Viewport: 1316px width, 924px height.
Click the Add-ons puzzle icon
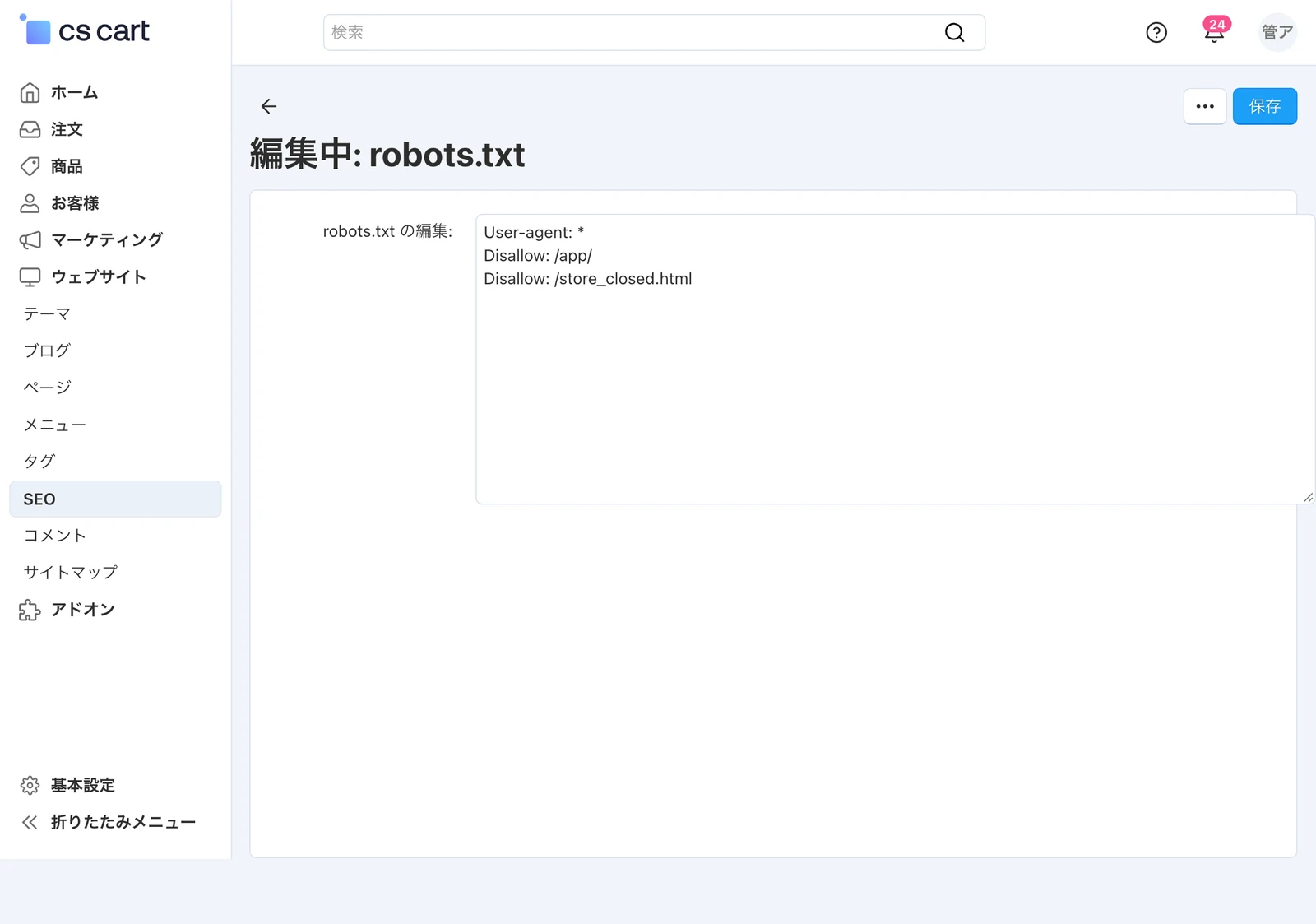(x=30, y=610)
